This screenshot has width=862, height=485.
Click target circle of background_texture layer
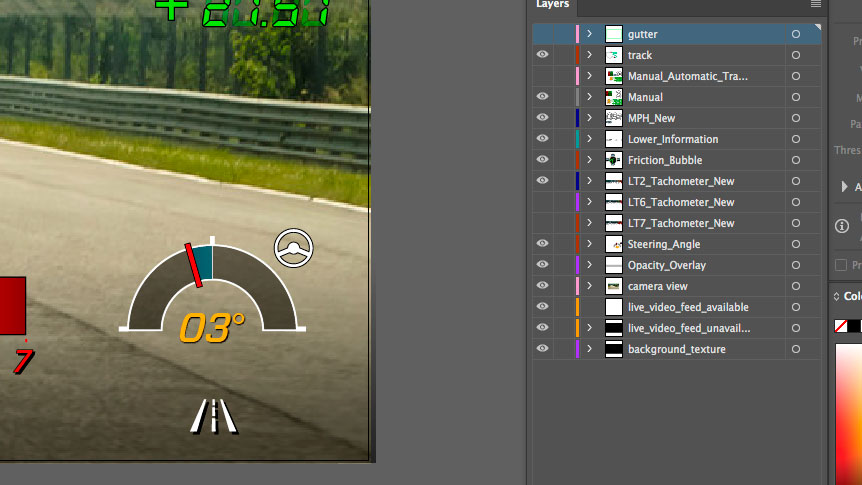pyautogui.click(x=796, y=349)
